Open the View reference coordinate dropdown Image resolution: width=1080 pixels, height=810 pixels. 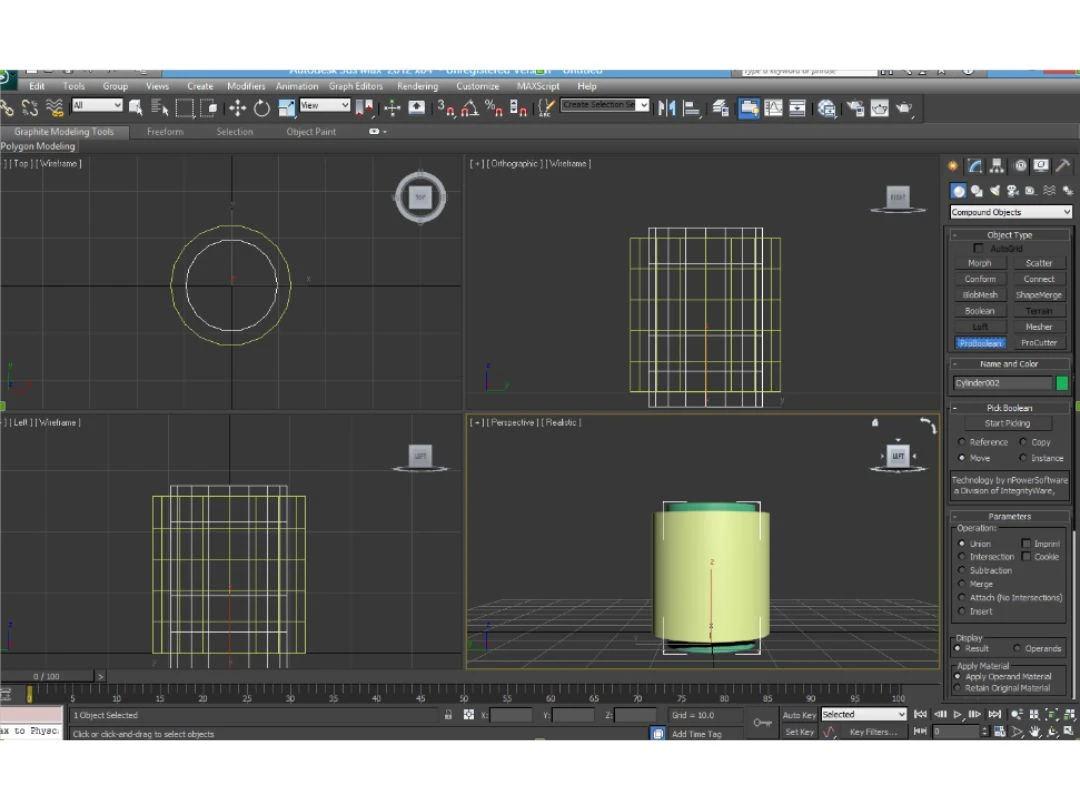pyautogui.click(x=324, y=105)
